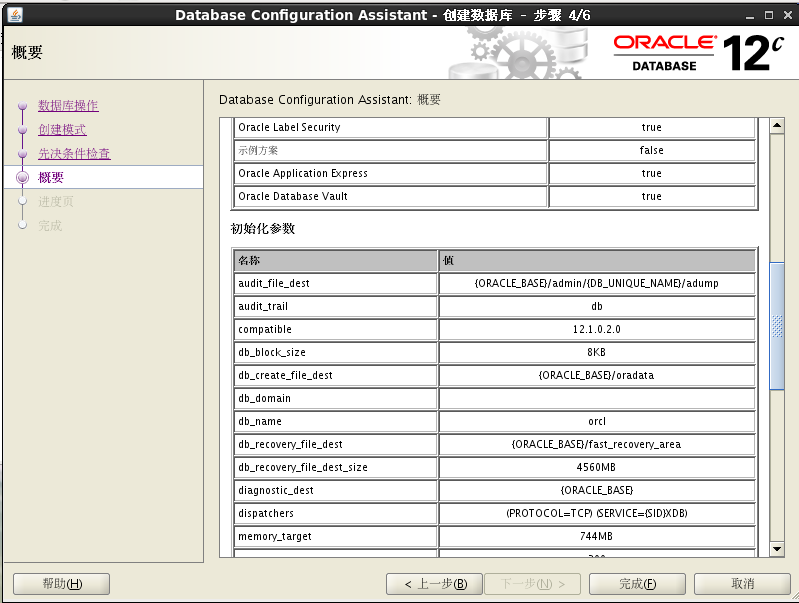Click the scrollbar down arrow
Viewport: 799px width, 603px height.
point(777,549)
